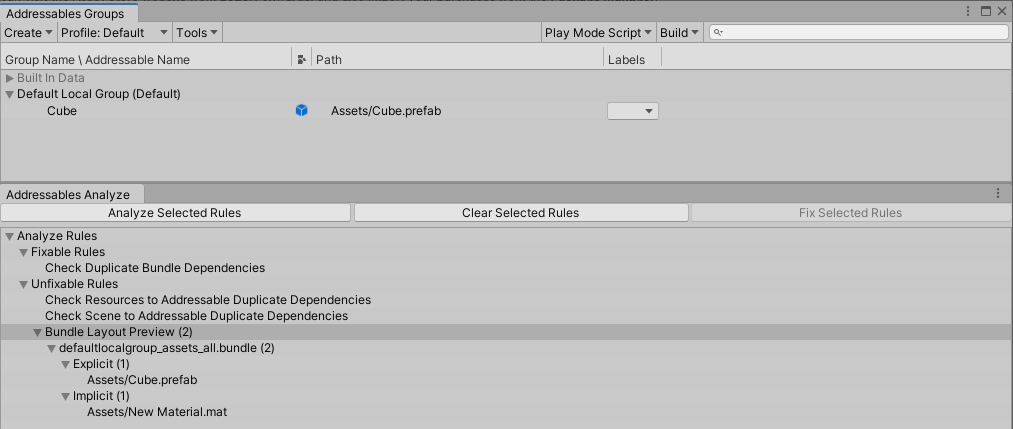Switch to the Addressables Analyze tab

[69, 194]
